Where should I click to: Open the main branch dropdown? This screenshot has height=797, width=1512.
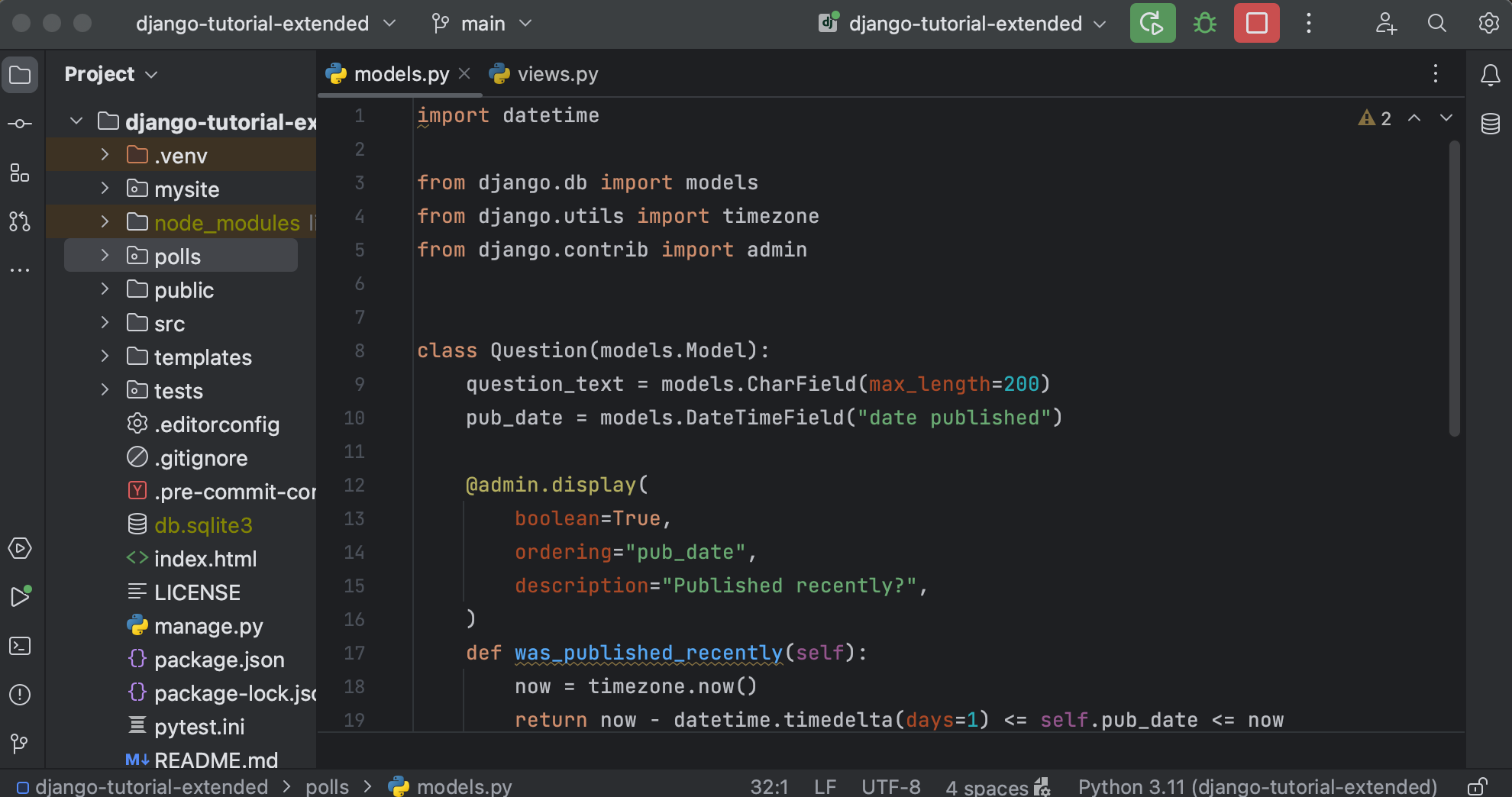coord(480,23)
